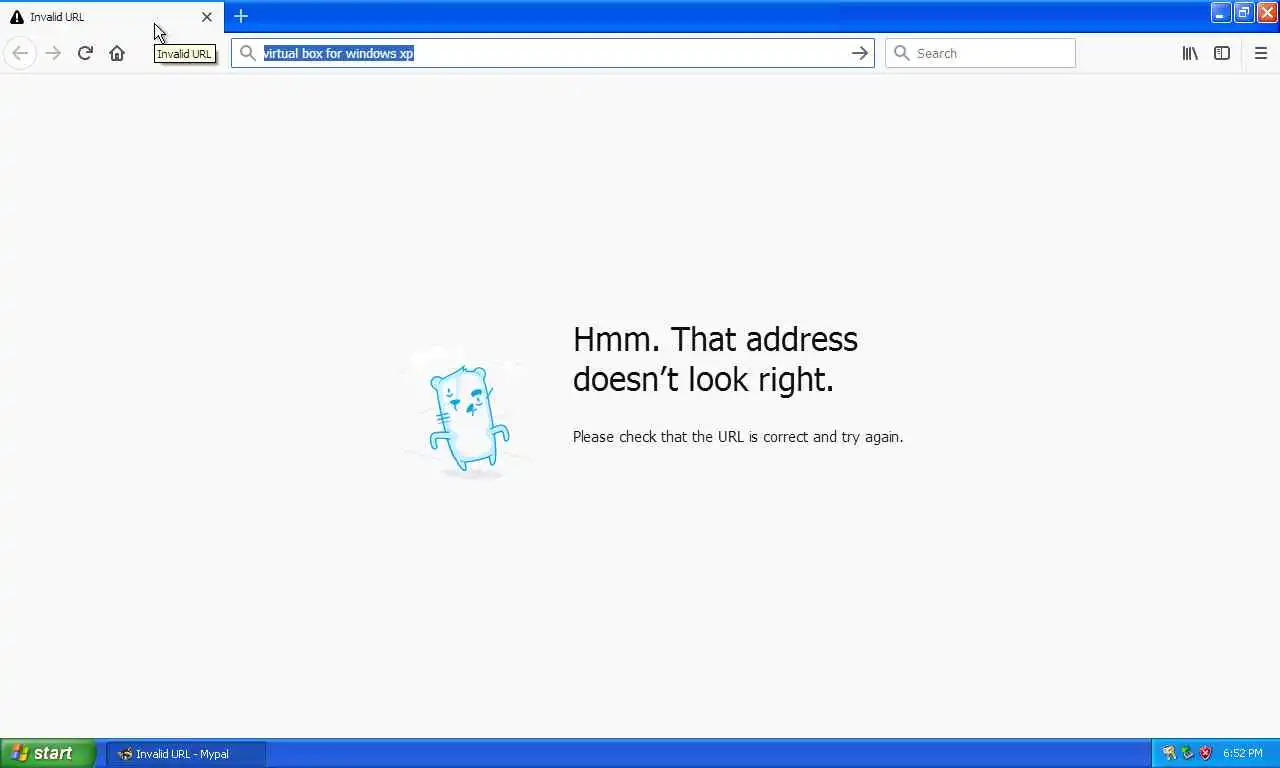Open a new tab with plus button

tap(241, 16)
